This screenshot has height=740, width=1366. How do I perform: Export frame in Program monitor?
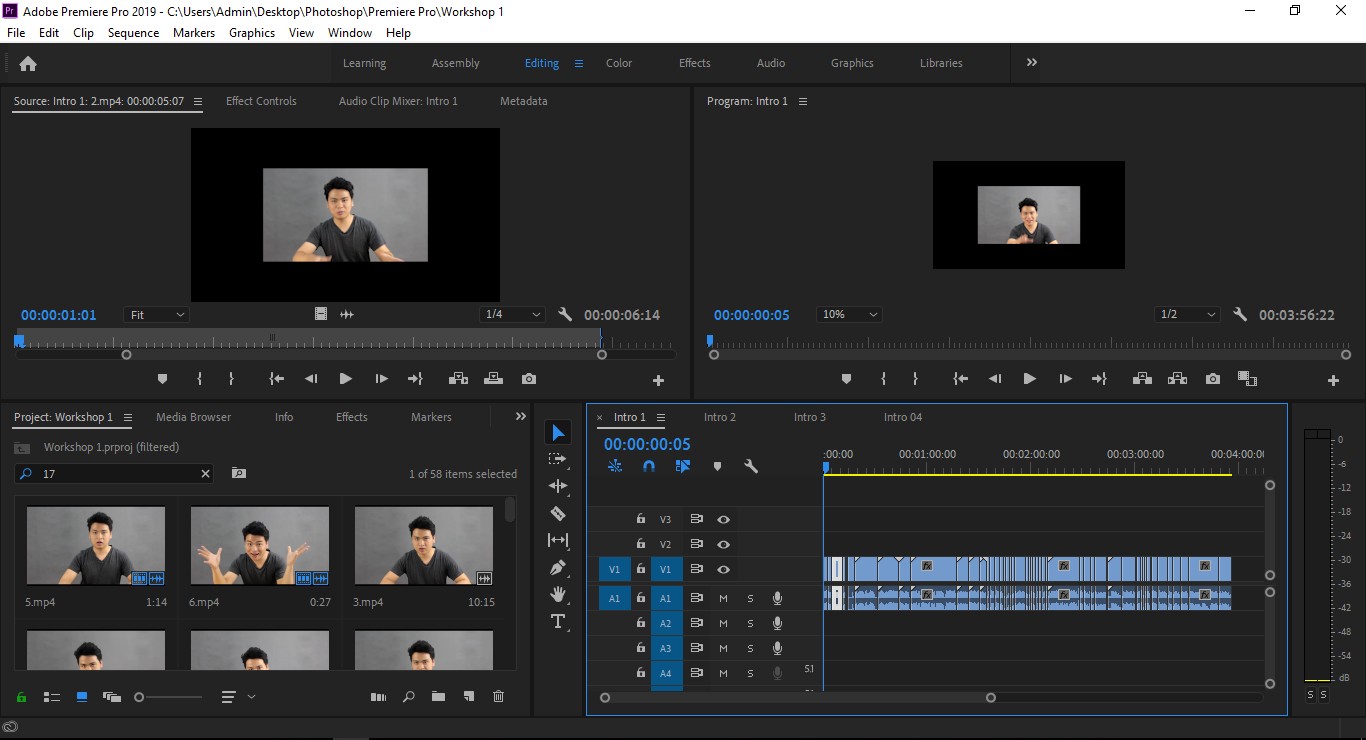(x=1213, y=379)
